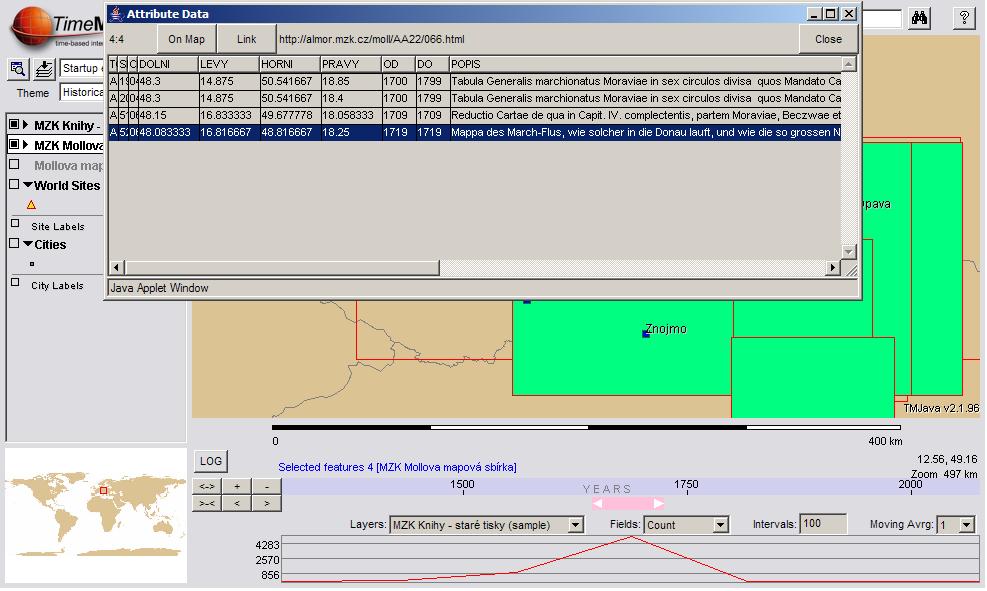
Task: Click the timeline step back < button
Action: coord(237,503)
